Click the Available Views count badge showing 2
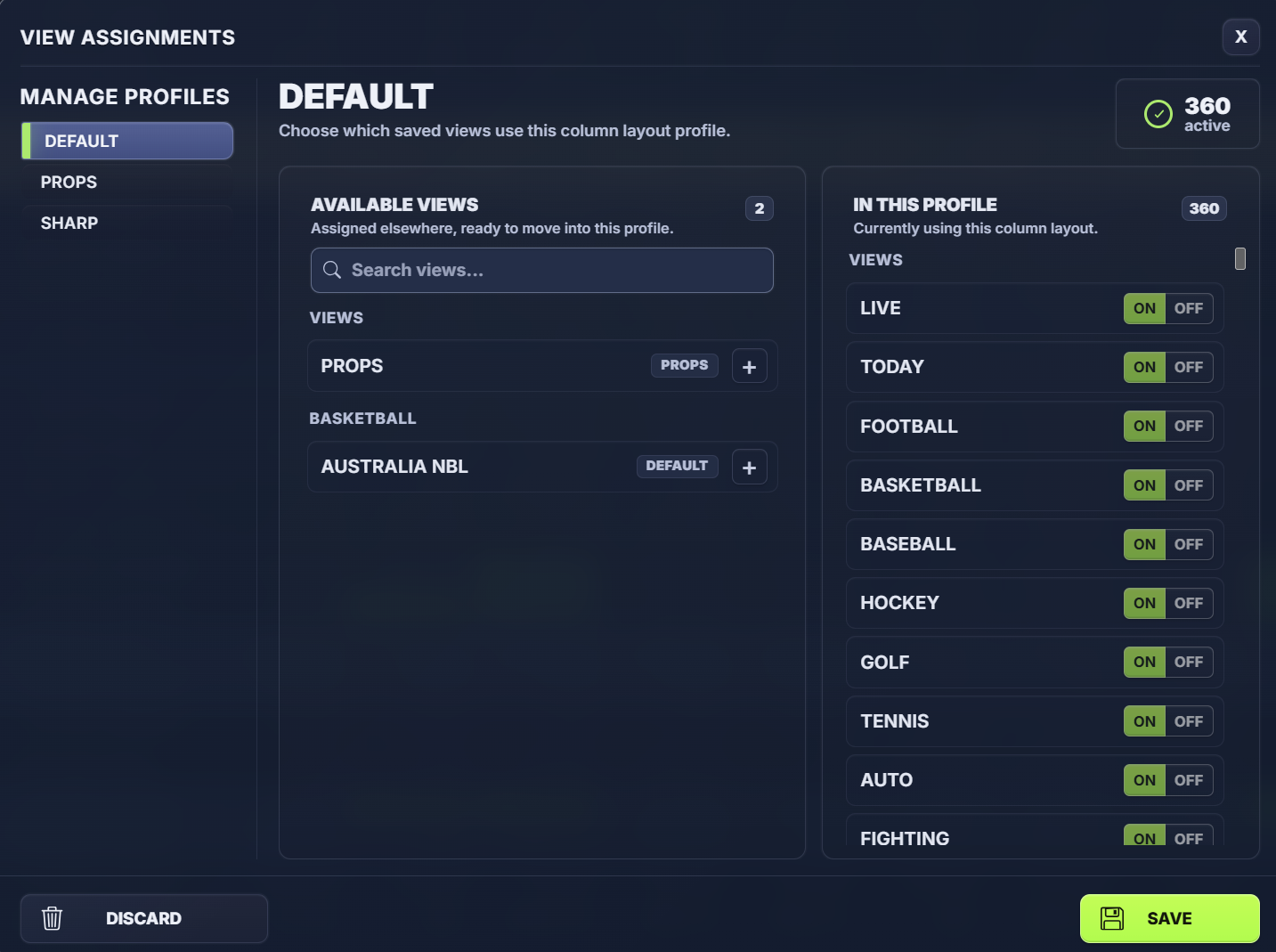The height and width of the screenshot is (952, 1276). (759, 208)
